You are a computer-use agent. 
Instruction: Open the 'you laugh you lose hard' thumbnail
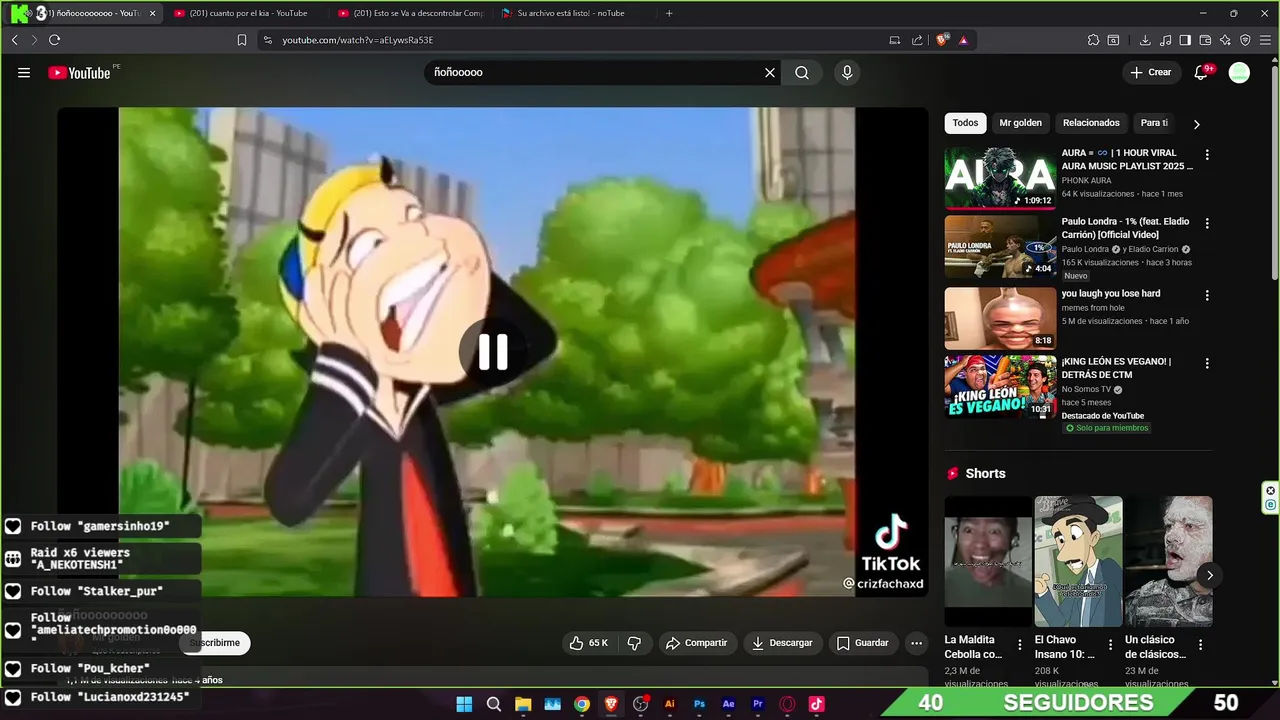[1000, 319]
